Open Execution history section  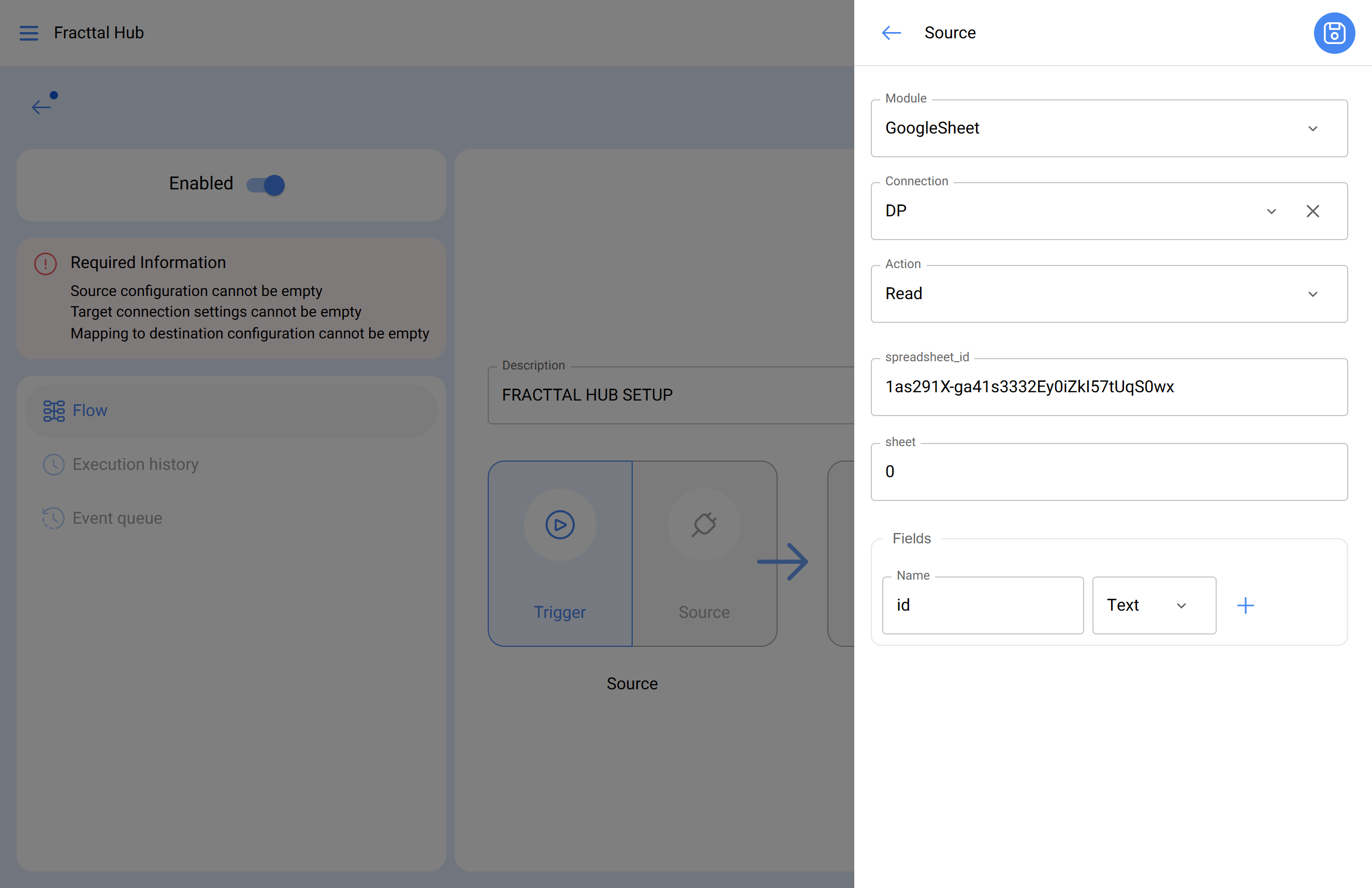(x=135, y=464)
